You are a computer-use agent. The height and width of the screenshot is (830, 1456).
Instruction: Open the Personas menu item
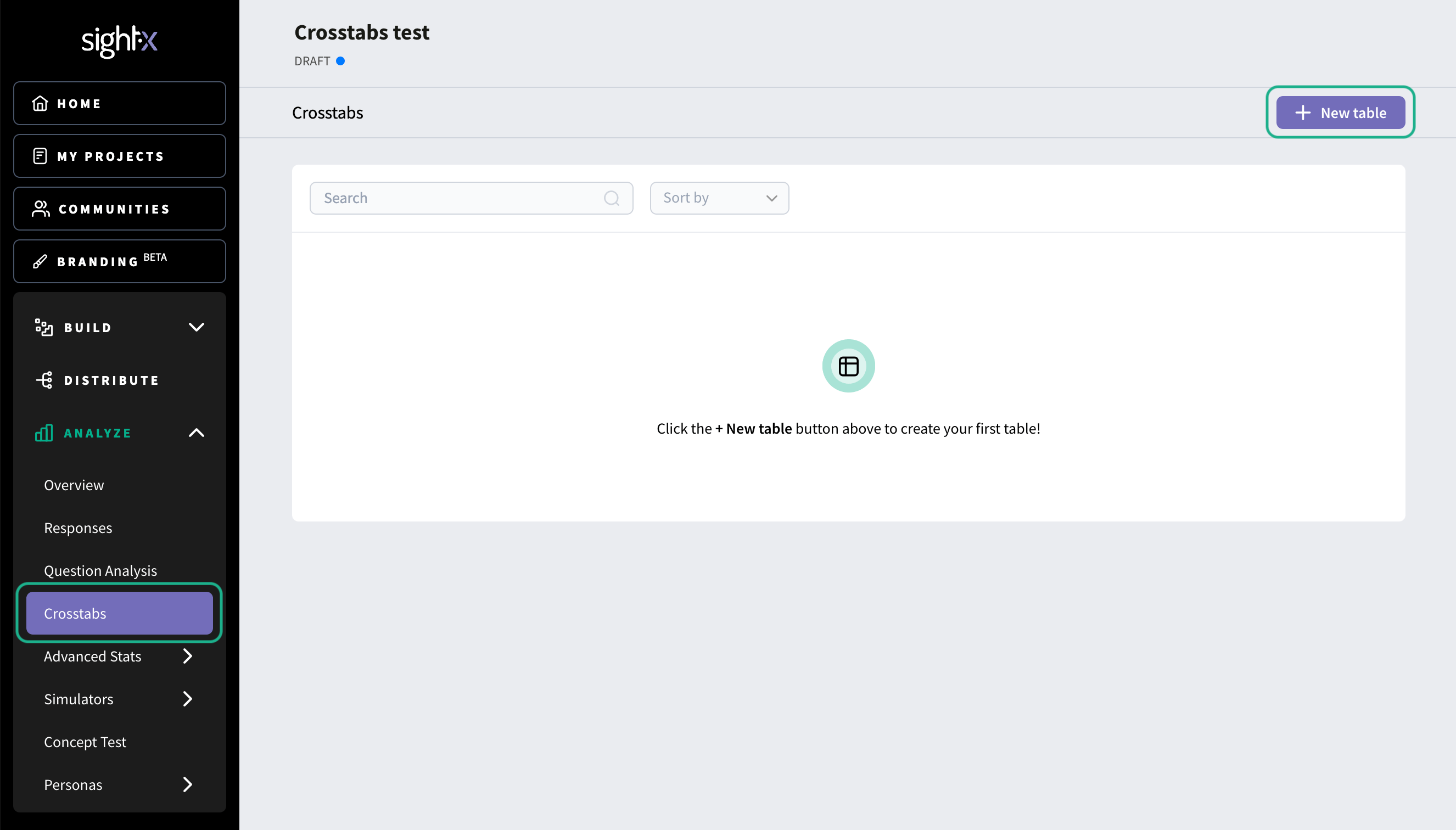pyautogui.click(x=73, y=784)
